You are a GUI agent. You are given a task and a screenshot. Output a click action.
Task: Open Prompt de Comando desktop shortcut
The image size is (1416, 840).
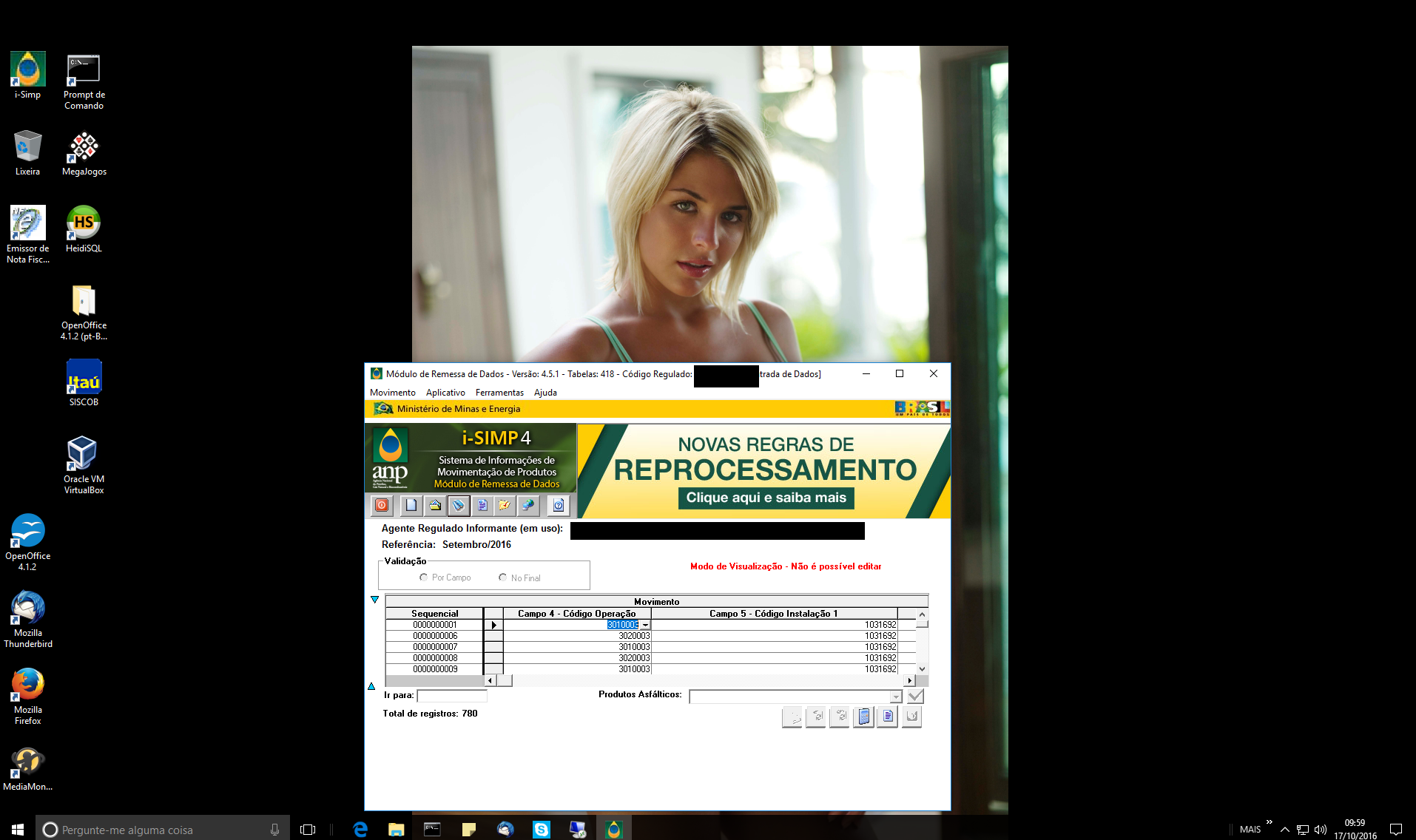point(84,81)
